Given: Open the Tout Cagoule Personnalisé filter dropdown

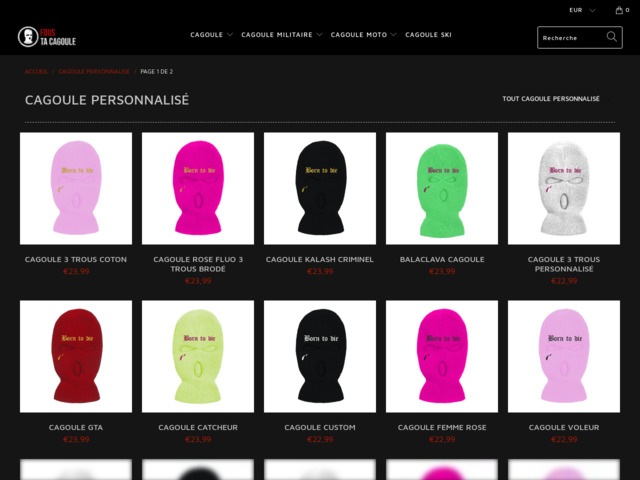Looking at the screenshot, I should pos(558,99).
